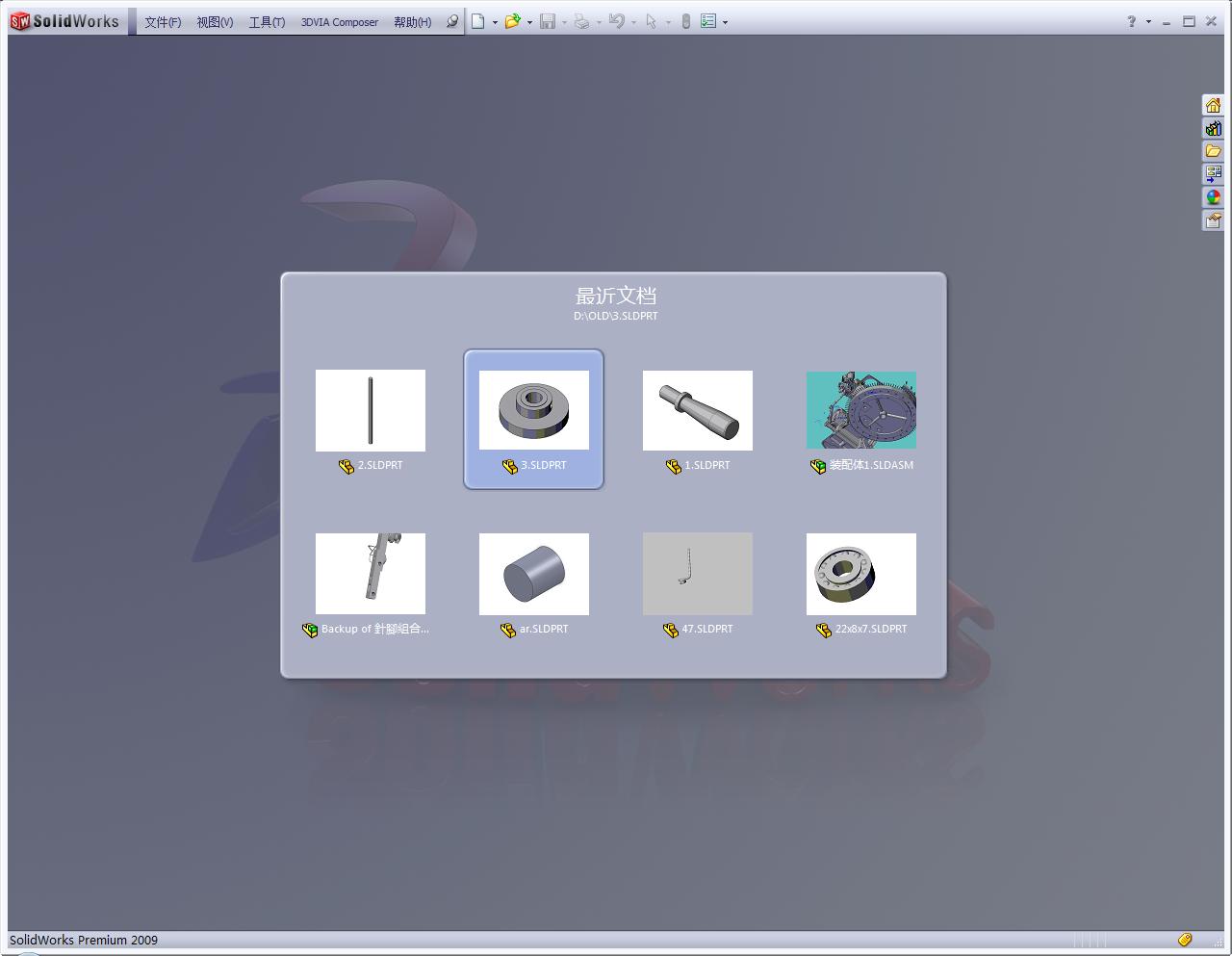Open the 文件(F) menu

[163, 22]
